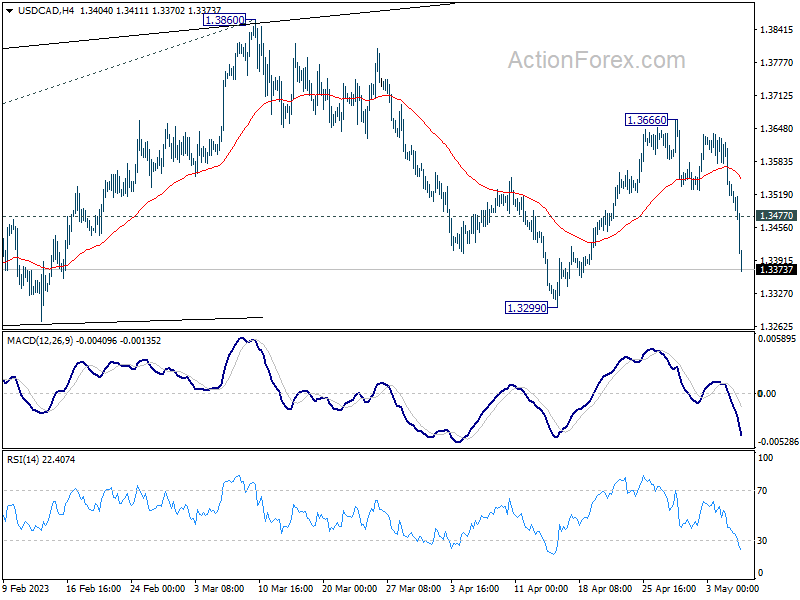Click the 1.37770 price axis value
800x600 pixels.
click(x=777, y=63)
